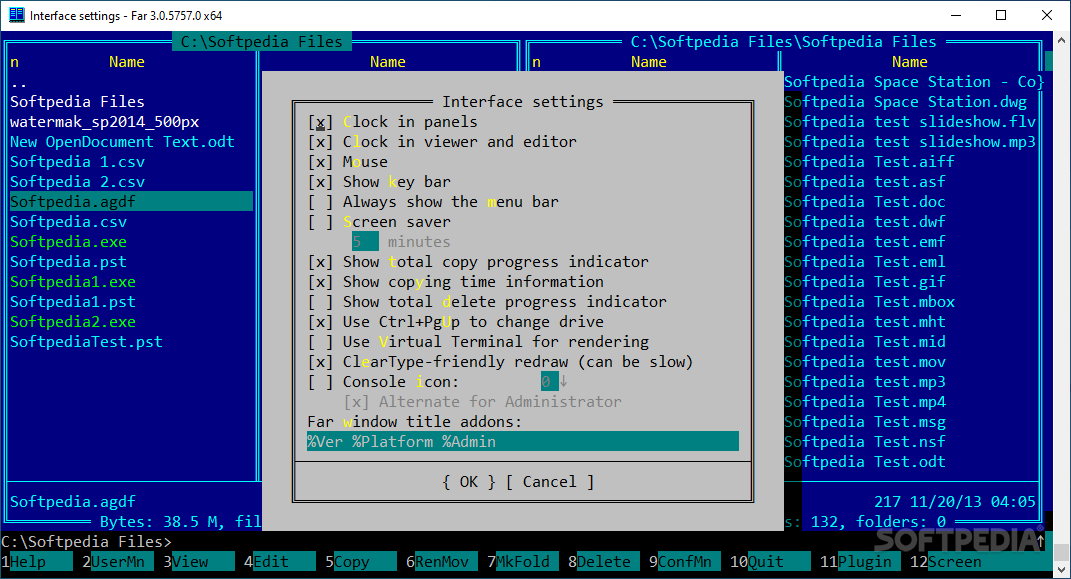The width and height of the screenshot is (1071, 579).
Task: Click 8 Delete in key bar
Action: coord(604,562)
